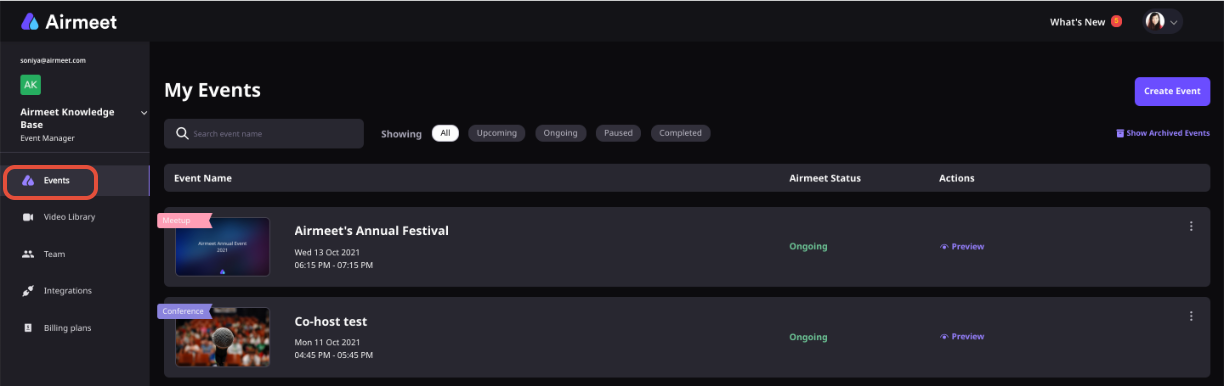Viewport: 1224px width, 386px height.
Task: Click the What's New notification badge
Action: tap(1116, 21)
